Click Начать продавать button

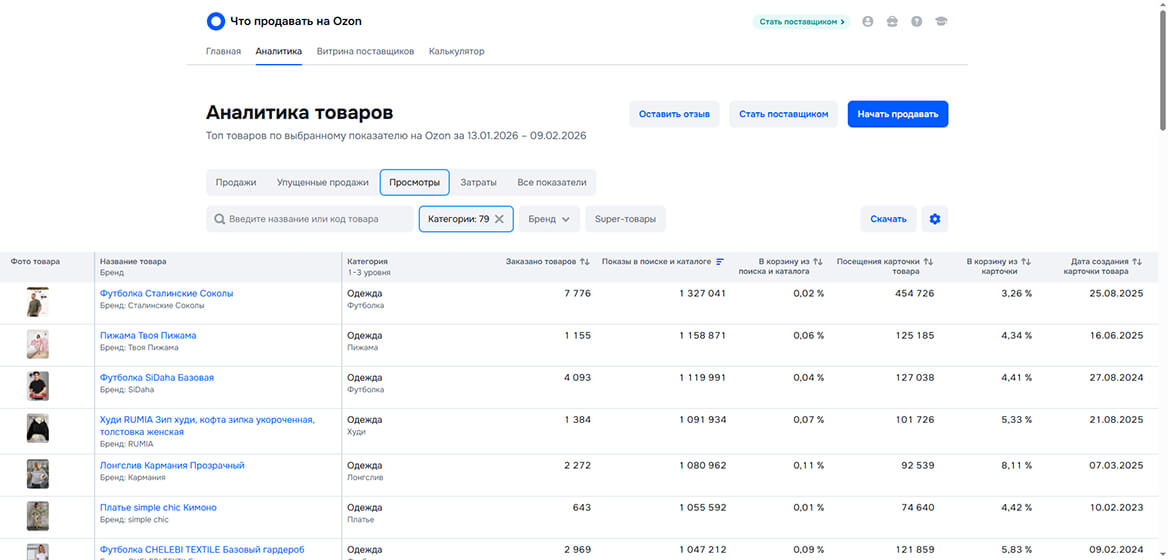point(898,114)
